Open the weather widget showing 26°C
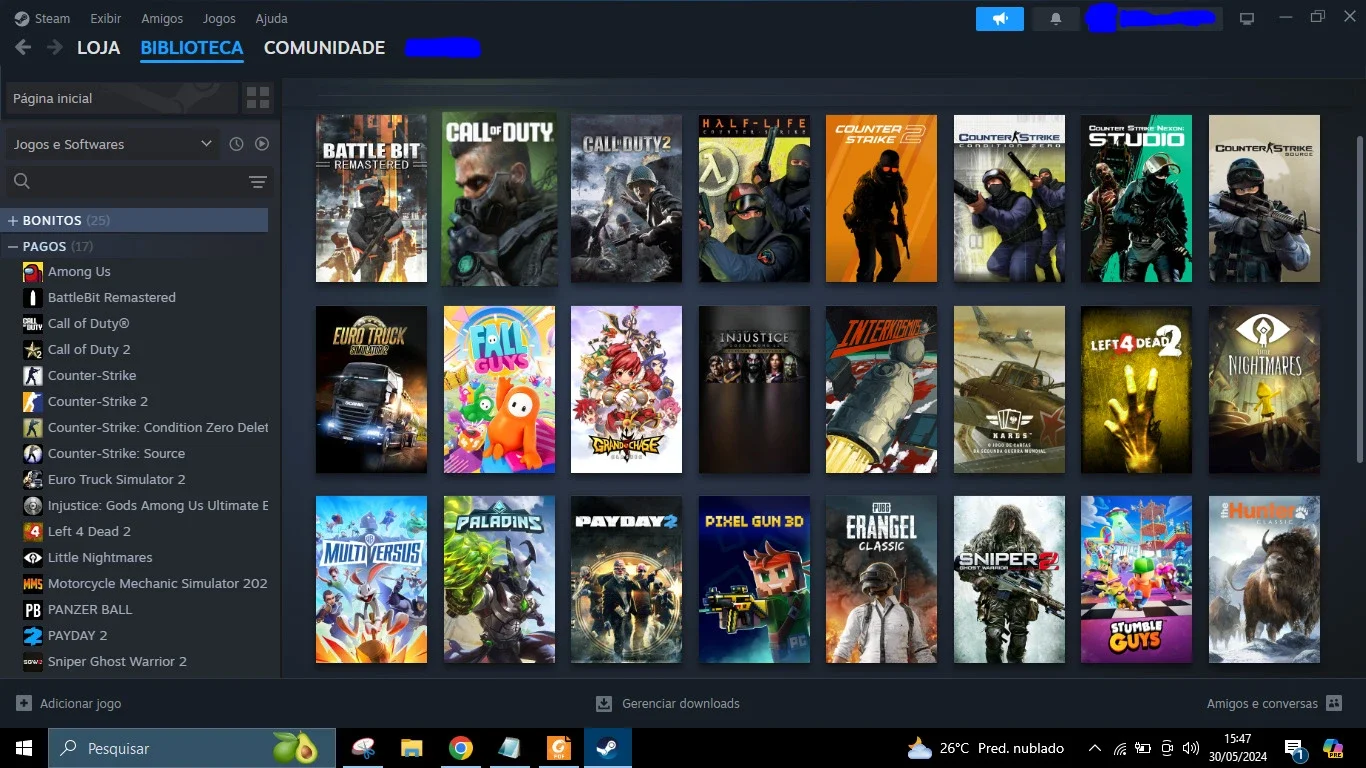 (x=986, y=748)
